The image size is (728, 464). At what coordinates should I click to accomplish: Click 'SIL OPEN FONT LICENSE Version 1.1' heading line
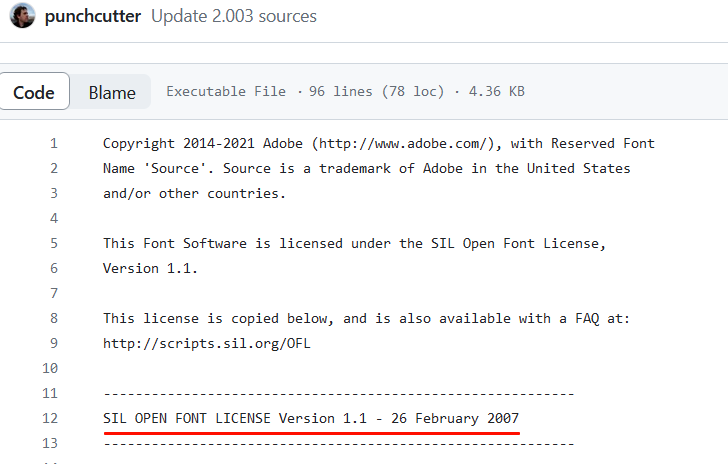311,418
